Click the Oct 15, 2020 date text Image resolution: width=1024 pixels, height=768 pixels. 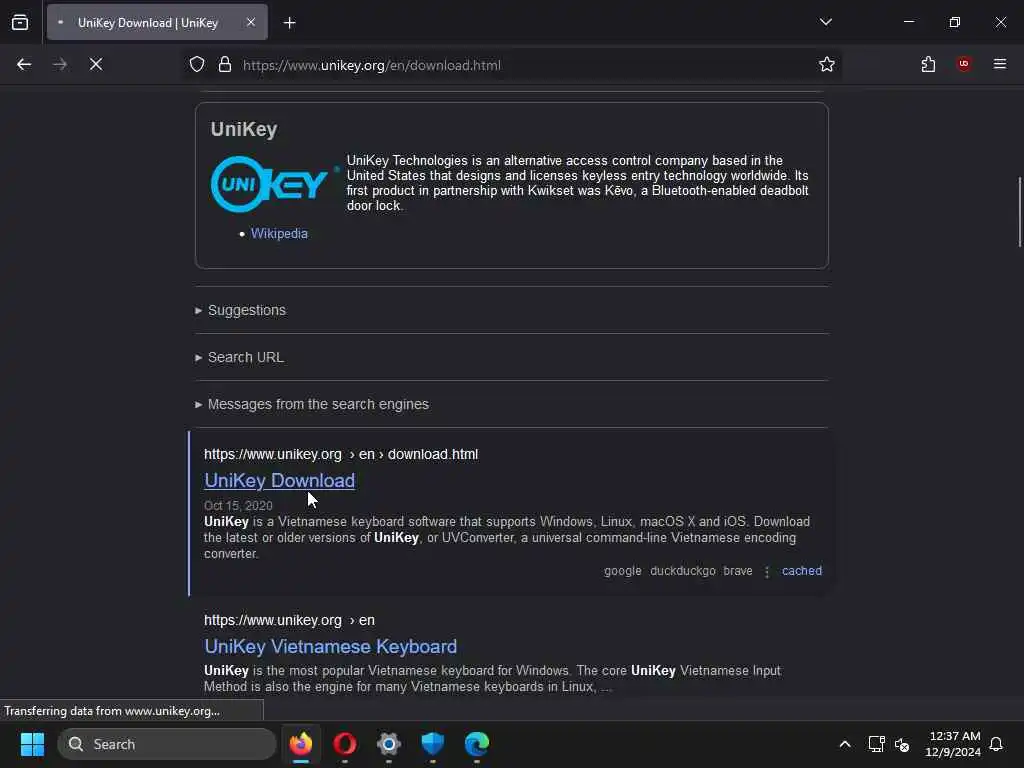(238, 505)
